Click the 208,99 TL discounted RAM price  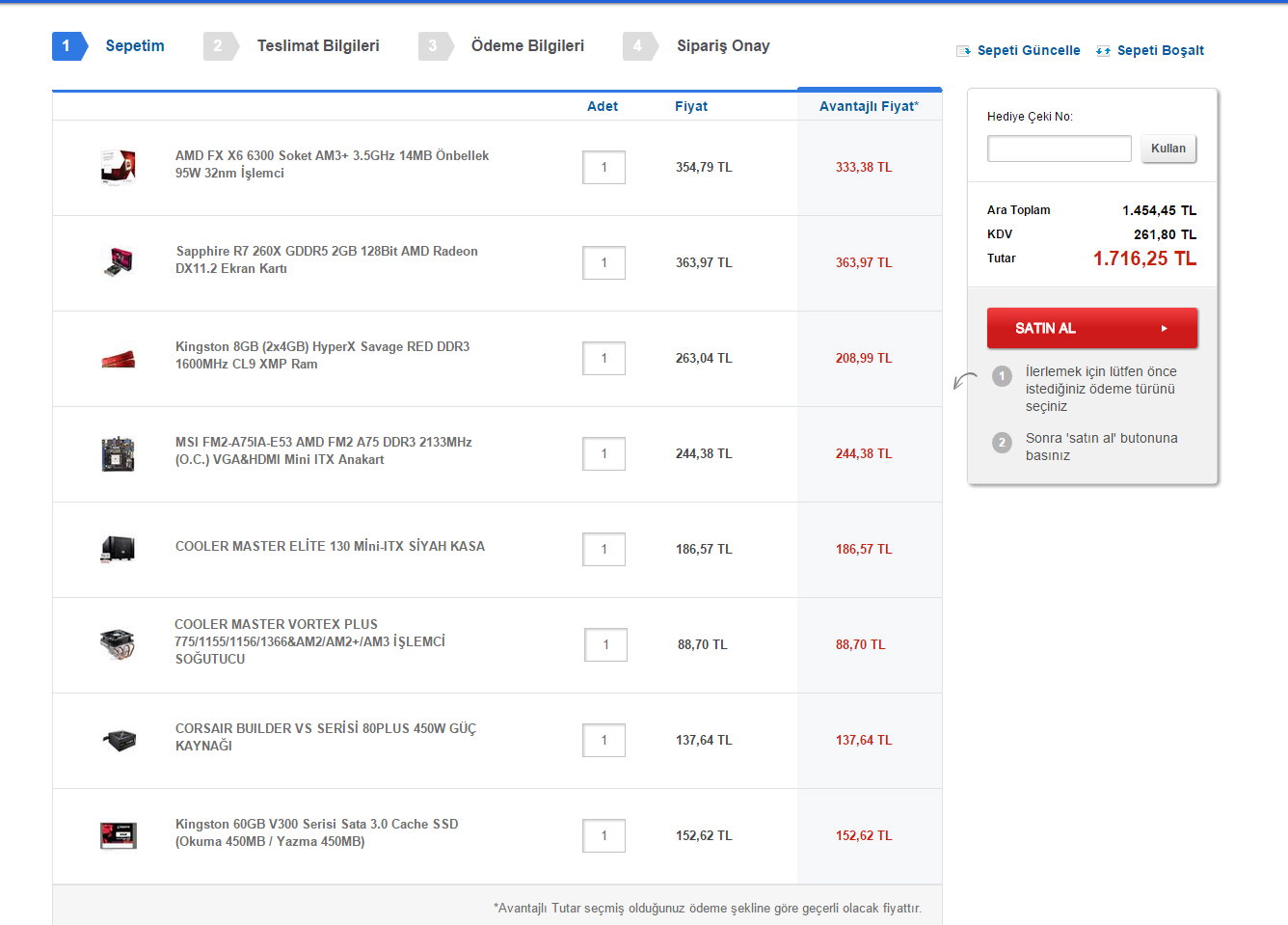pos(864,359)
